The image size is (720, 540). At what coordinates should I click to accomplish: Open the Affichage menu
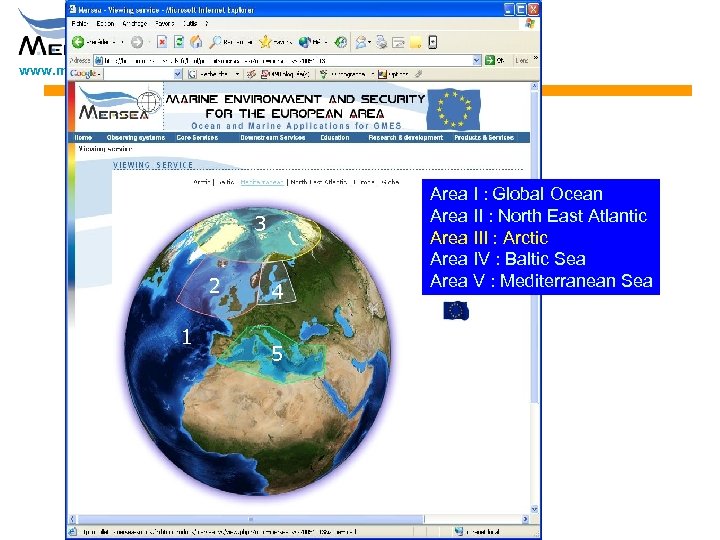click(135, 23)
